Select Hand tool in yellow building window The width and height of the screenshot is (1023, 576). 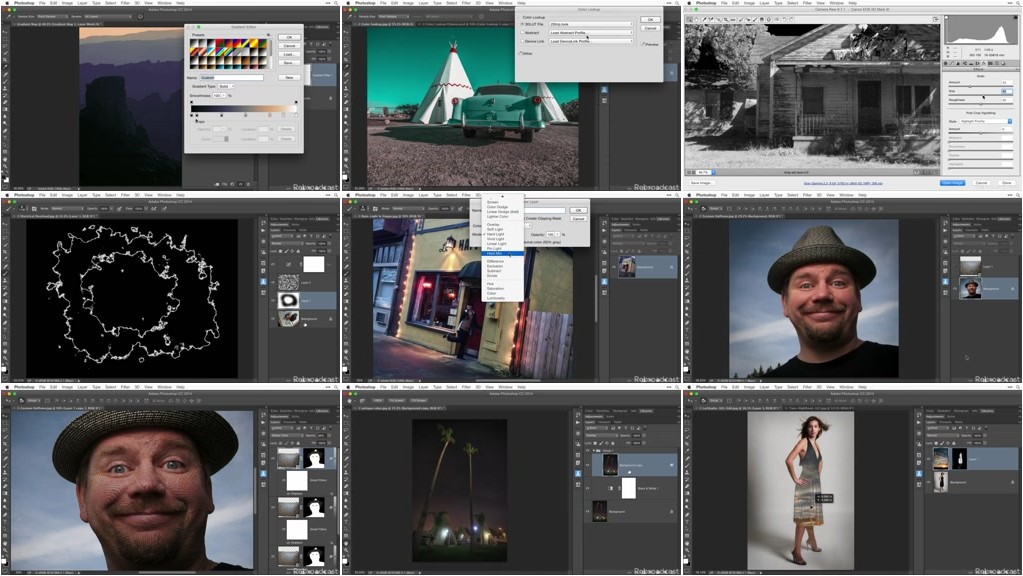point(346,351)
